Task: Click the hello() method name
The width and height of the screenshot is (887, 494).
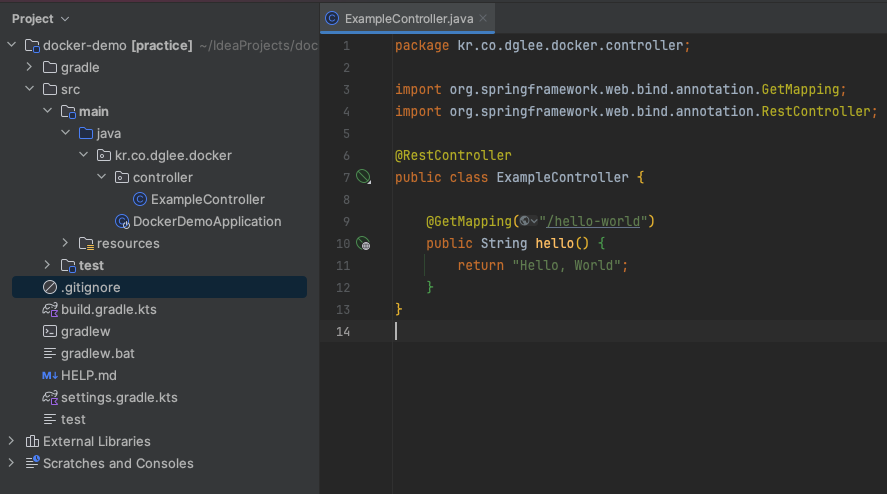Action: pos(554,243)
